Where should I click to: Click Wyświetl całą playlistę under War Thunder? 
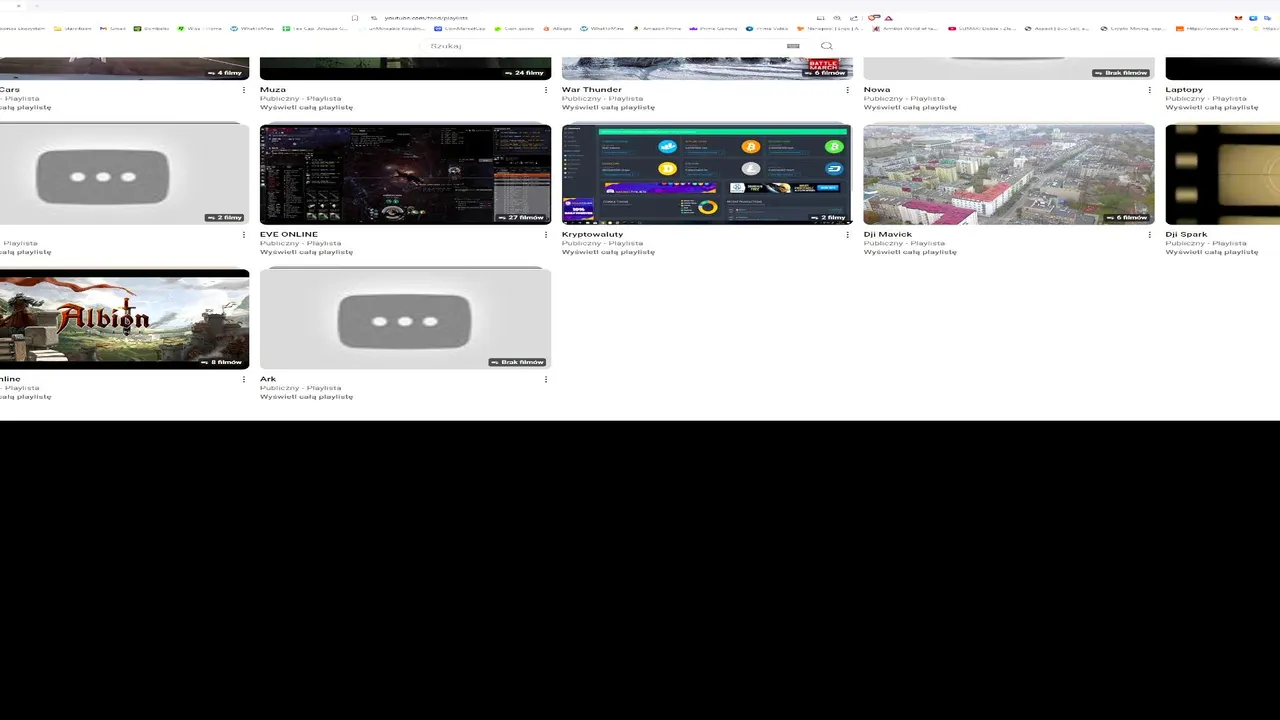(608, 107)
